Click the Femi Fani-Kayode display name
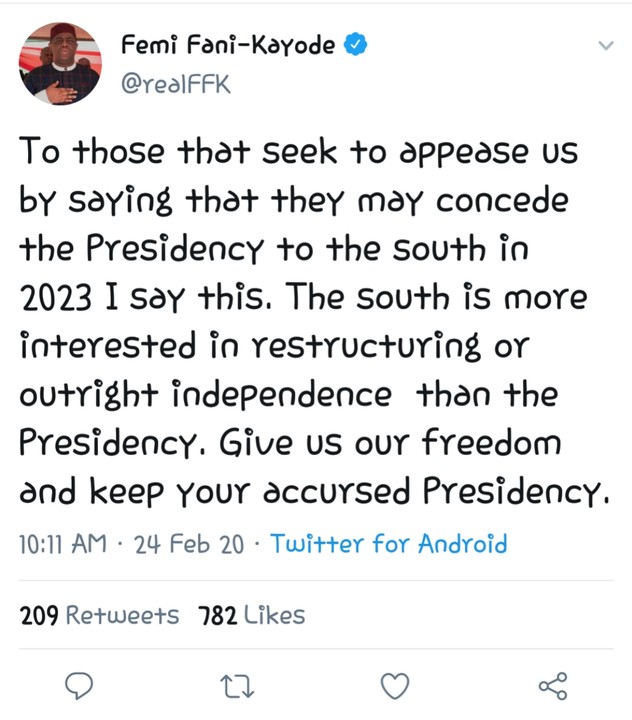The width and height of the screenshot is (632, 720). [x=227, y=44]
